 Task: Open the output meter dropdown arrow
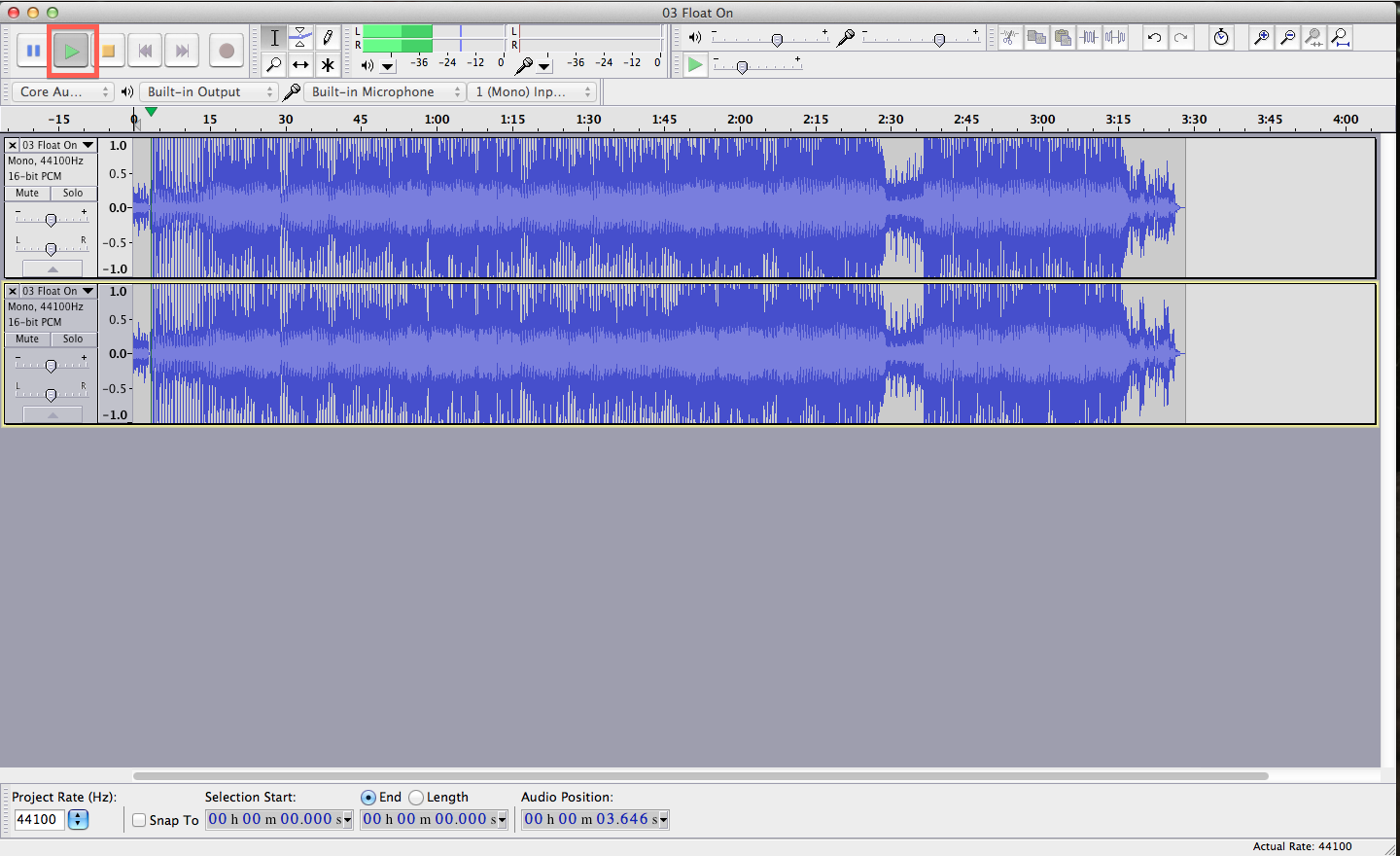[388, 66]
